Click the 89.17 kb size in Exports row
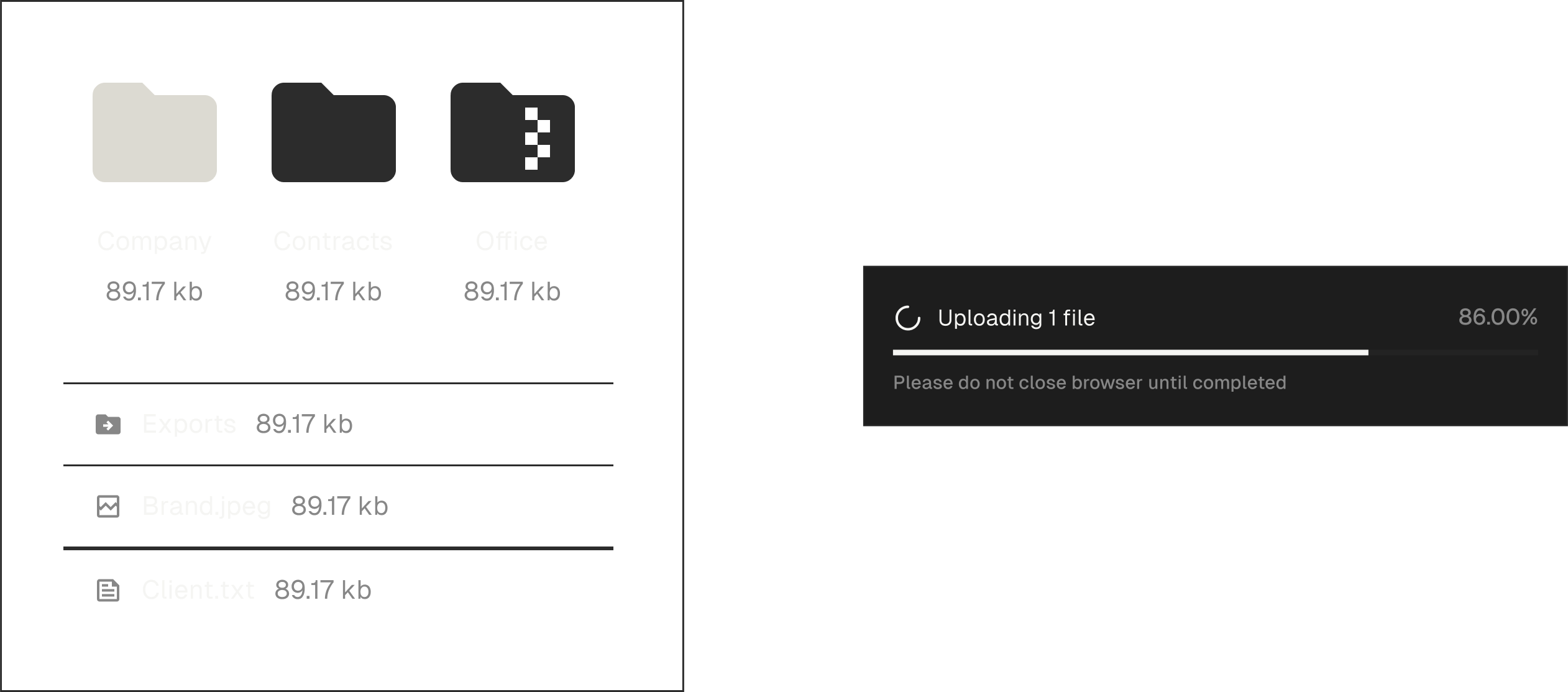The width and height of the screenshot is (1568, 692). 305,424
